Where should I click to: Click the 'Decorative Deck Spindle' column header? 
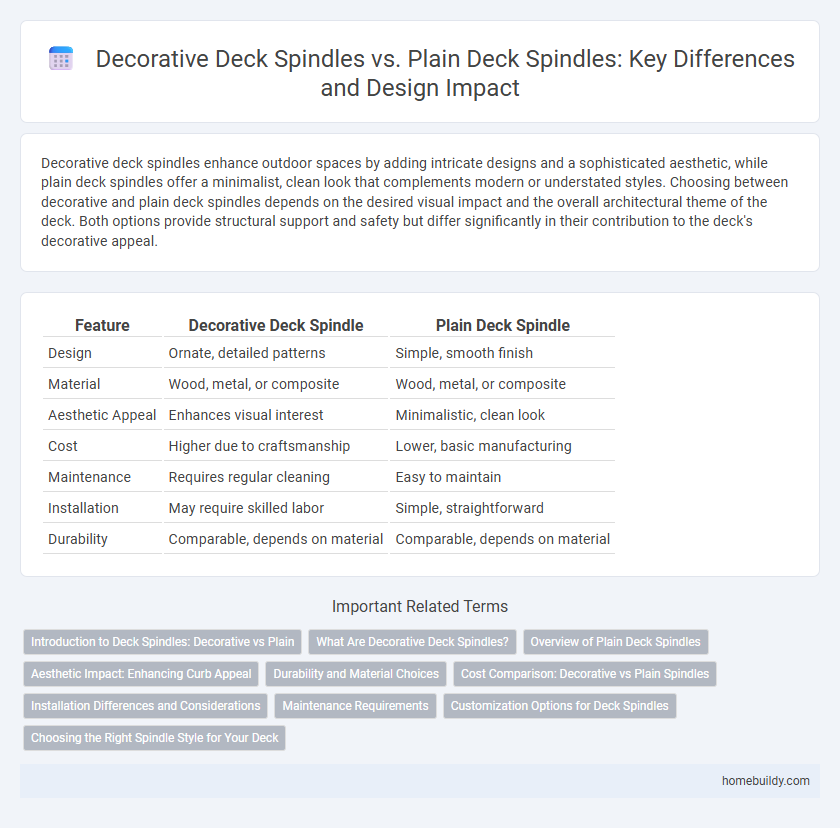pyautogui.click(x=276, y=325)
